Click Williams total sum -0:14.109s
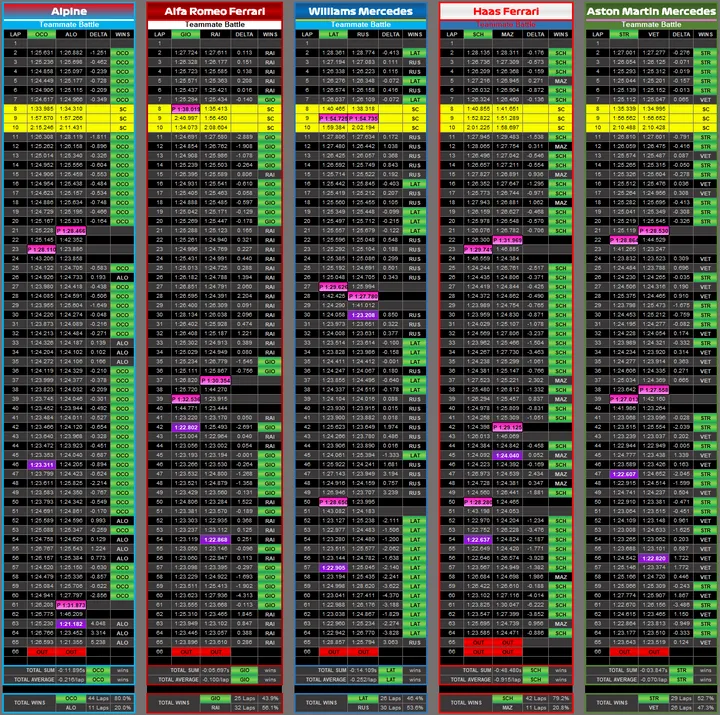Screen dimensions: 720x715 tap(363, 670)
